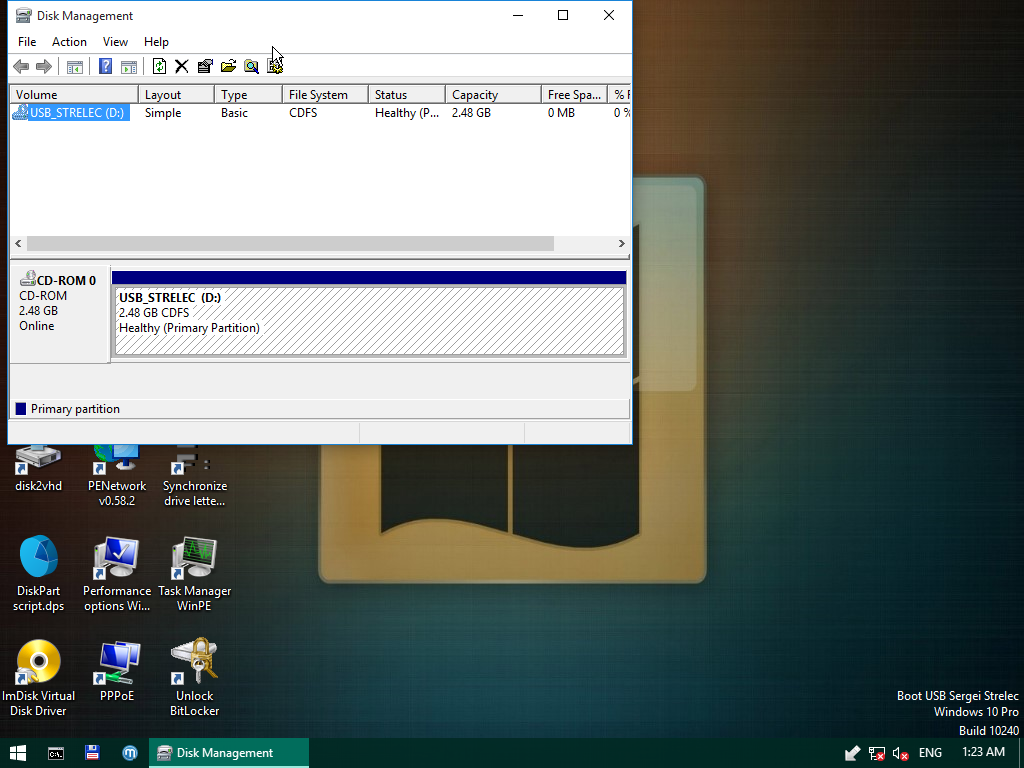Click the blue round 'm' taskbar icon
Image resolution: width=1024 pixels, height=768 pixels.
point(130,753)
